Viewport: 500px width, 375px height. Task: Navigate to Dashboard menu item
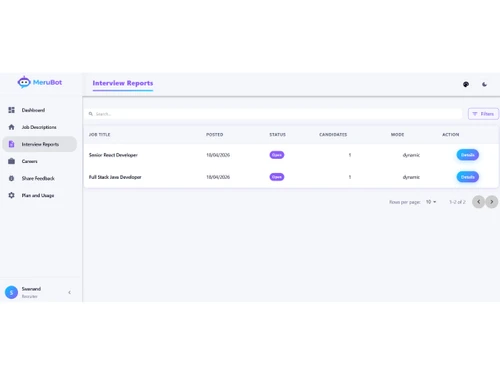tap(40, 110)
